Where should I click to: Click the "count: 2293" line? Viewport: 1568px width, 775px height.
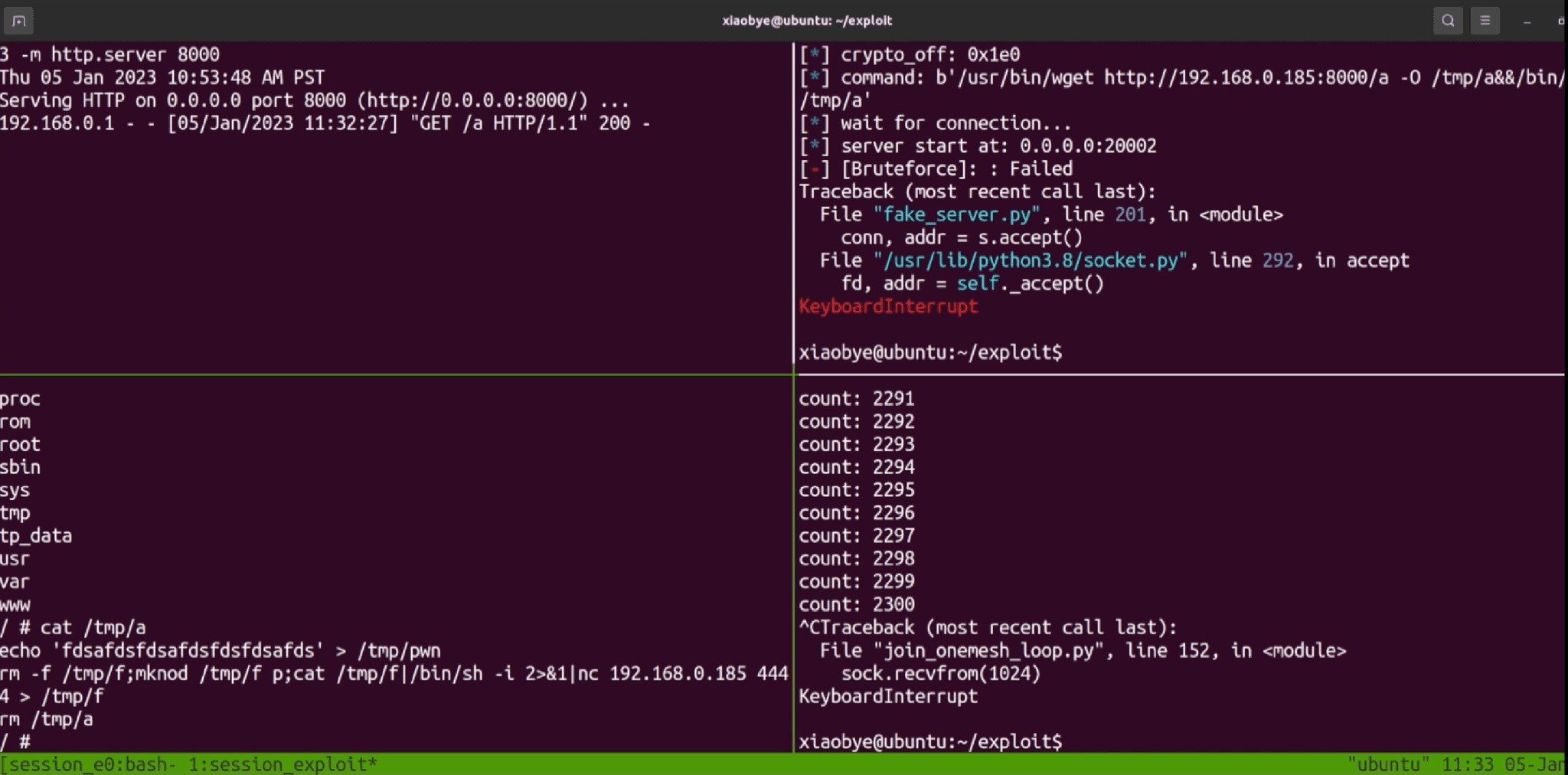857,444
